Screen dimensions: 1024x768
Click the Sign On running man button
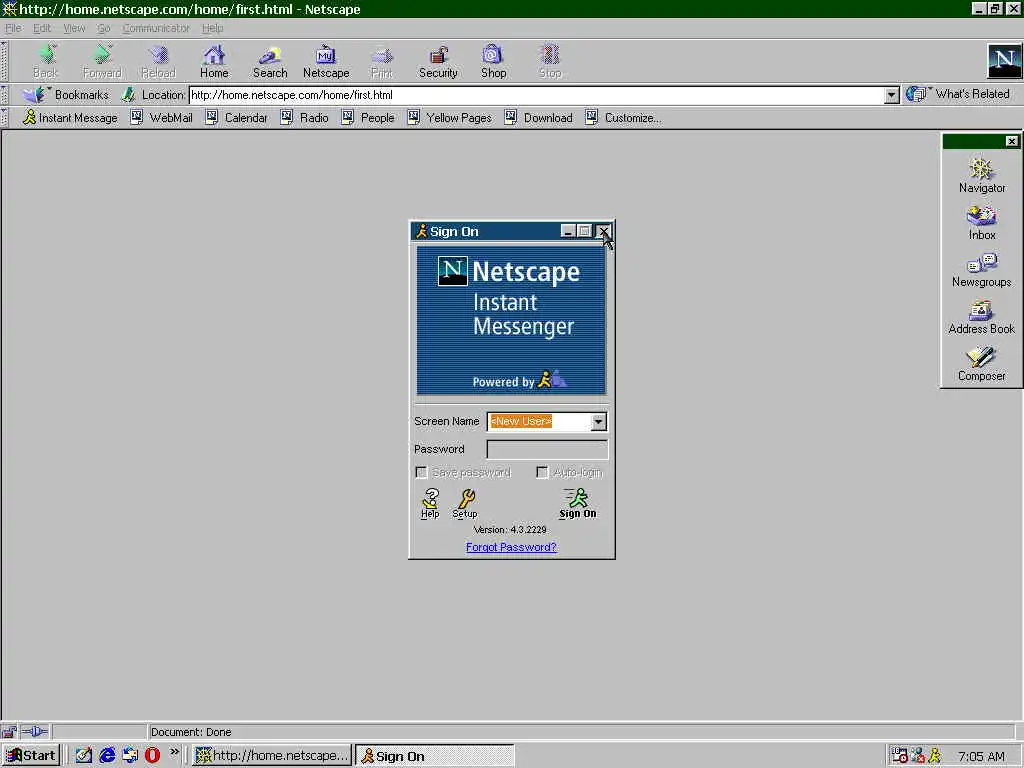[x=577, y=504]
